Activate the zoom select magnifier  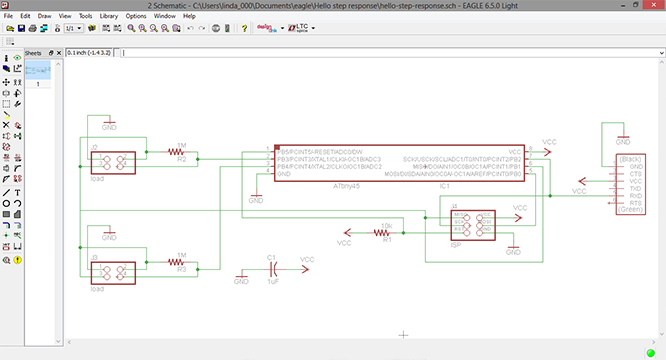click(x=176, y=28)
